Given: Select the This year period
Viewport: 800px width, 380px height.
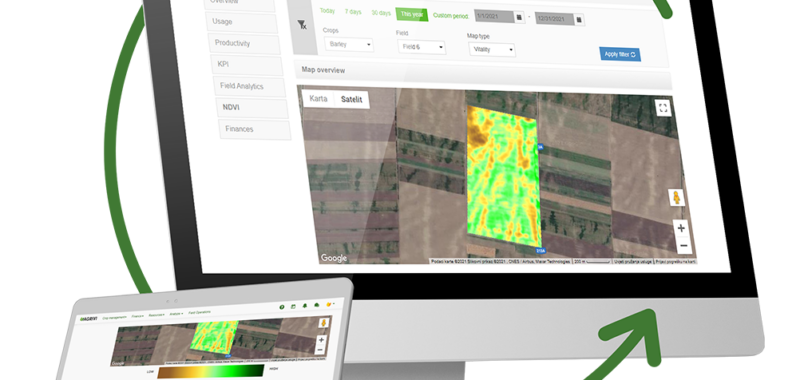Looking at the screenshot, I should click(411, 14).
